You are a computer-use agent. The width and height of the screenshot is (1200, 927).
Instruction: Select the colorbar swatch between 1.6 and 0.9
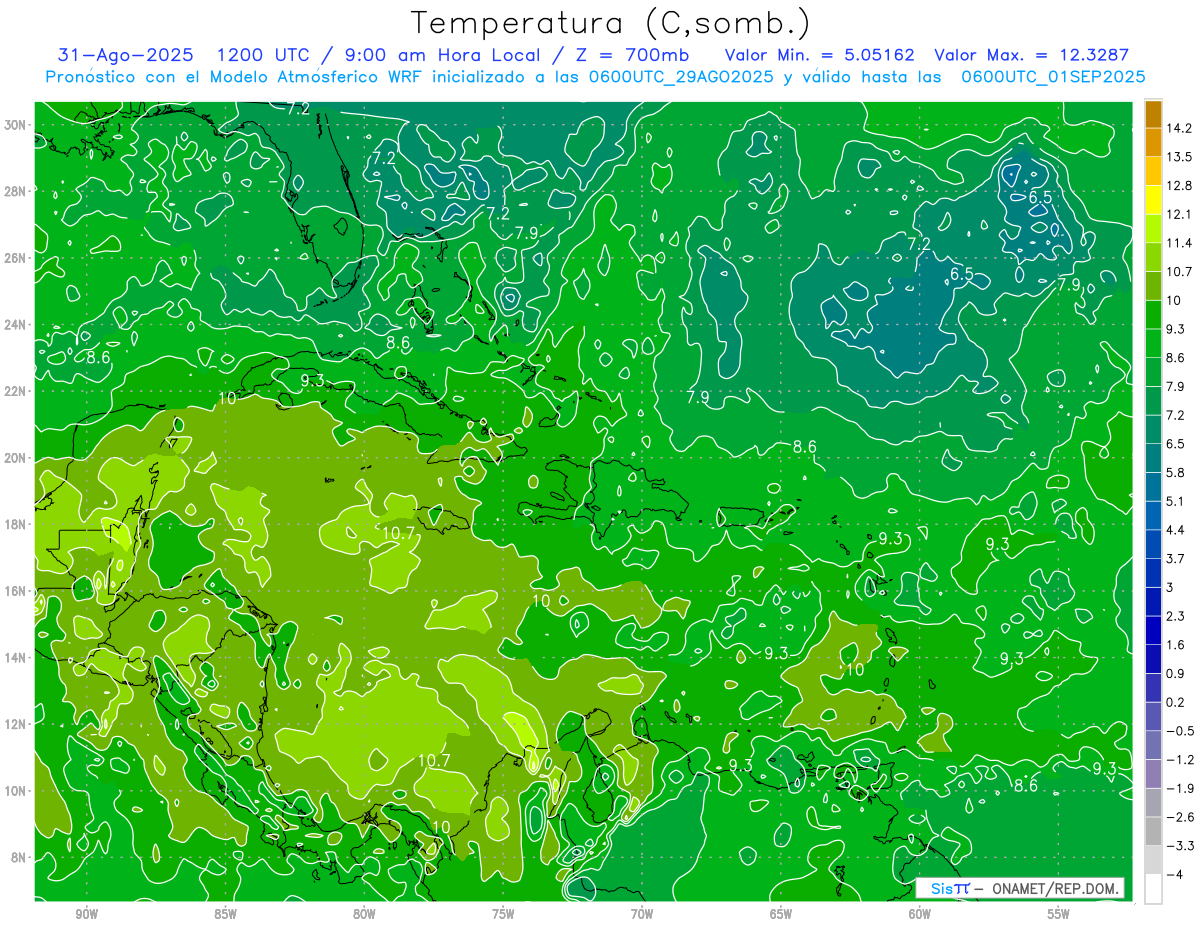(1153, 659)
